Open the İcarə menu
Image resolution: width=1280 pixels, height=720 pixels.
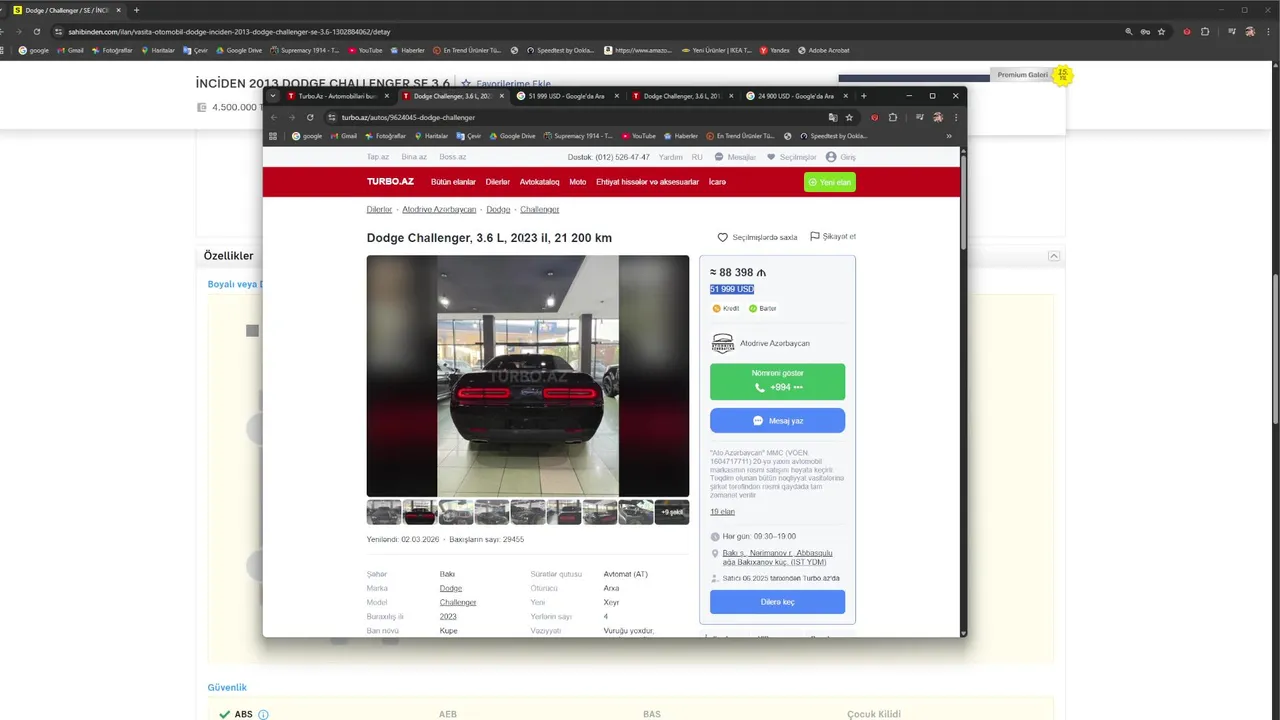click(717, 182)
